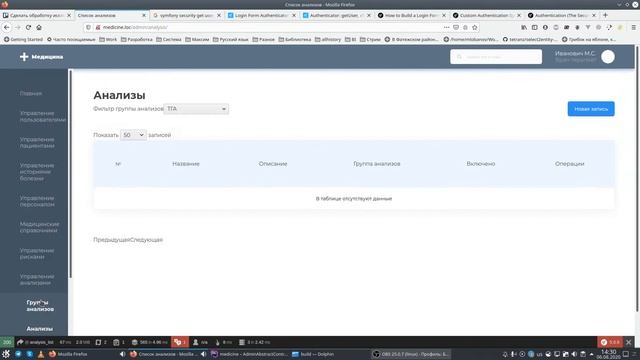Open the clock in the system tray
640x360 pixels.
click(x=609, y=354)
